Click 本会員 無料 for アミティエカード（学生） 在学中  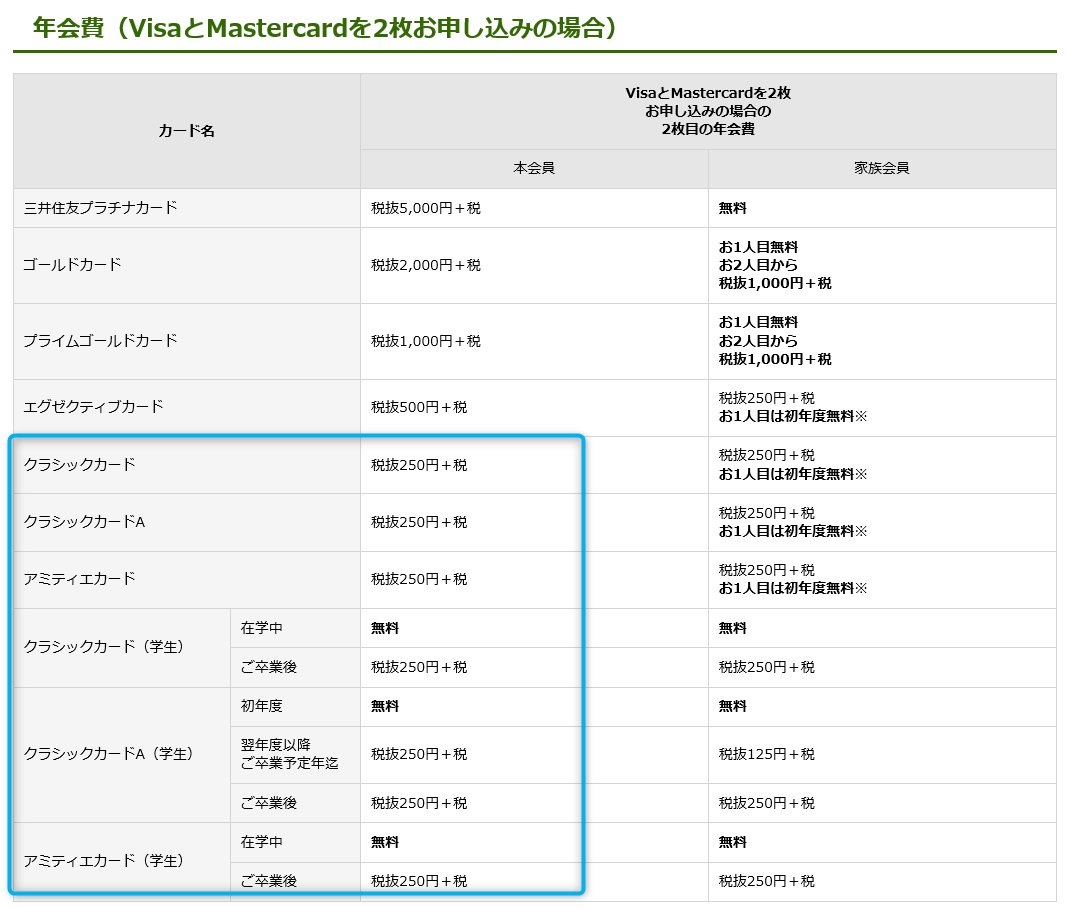384,843
